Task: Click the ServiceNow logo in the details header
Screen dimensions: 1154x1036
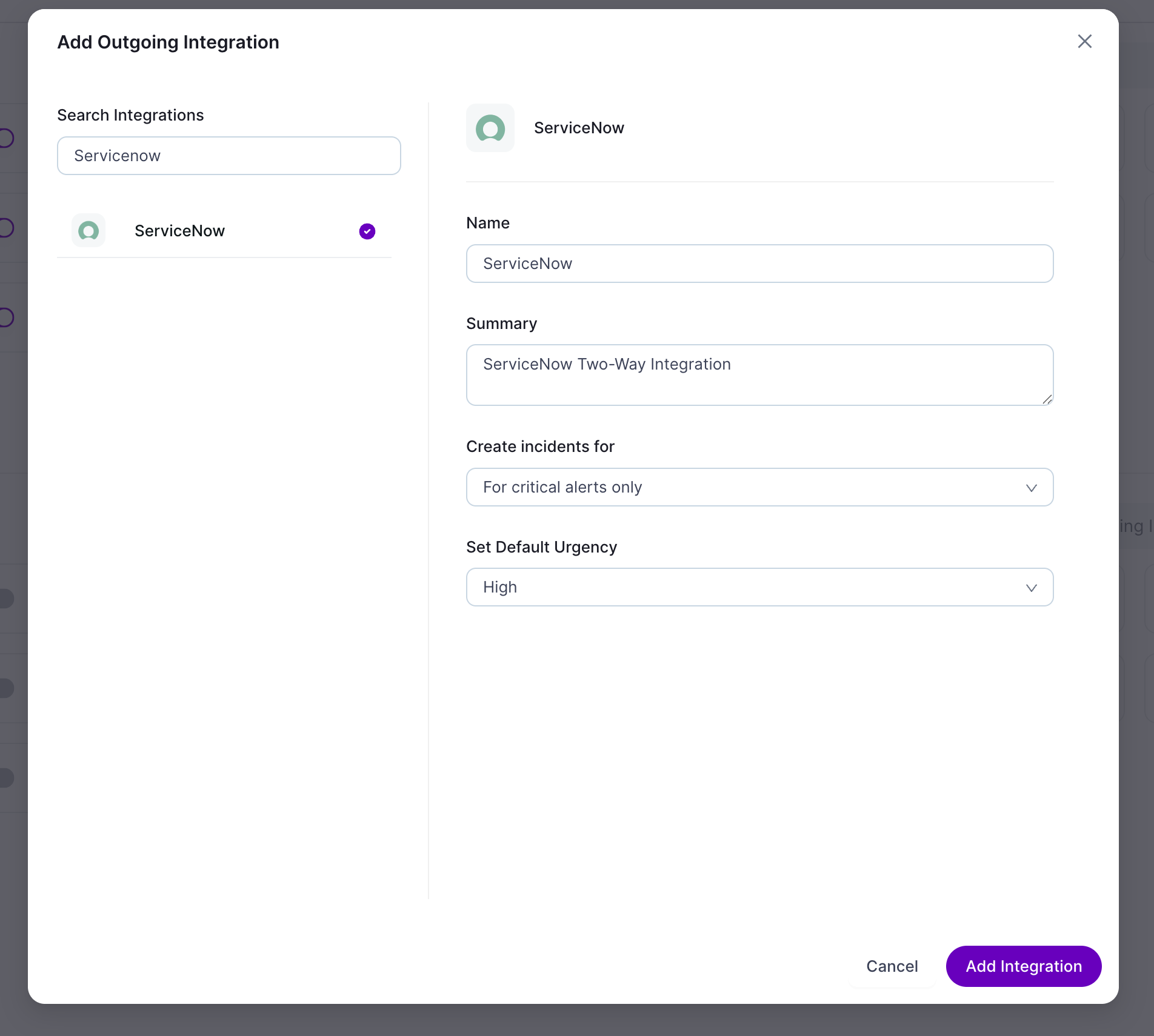Action: point(490,128)
